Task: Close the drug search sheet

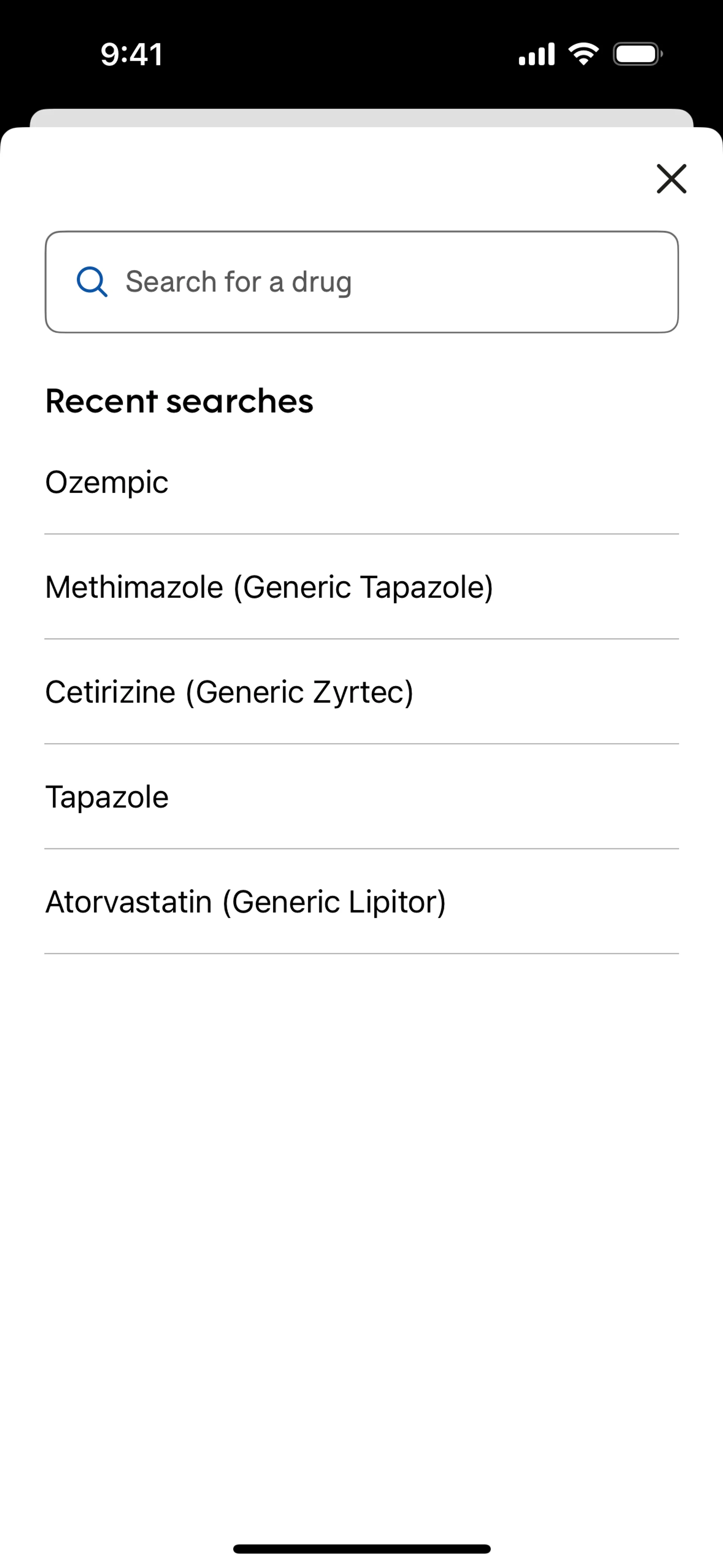Action: [x=671, y=179]
